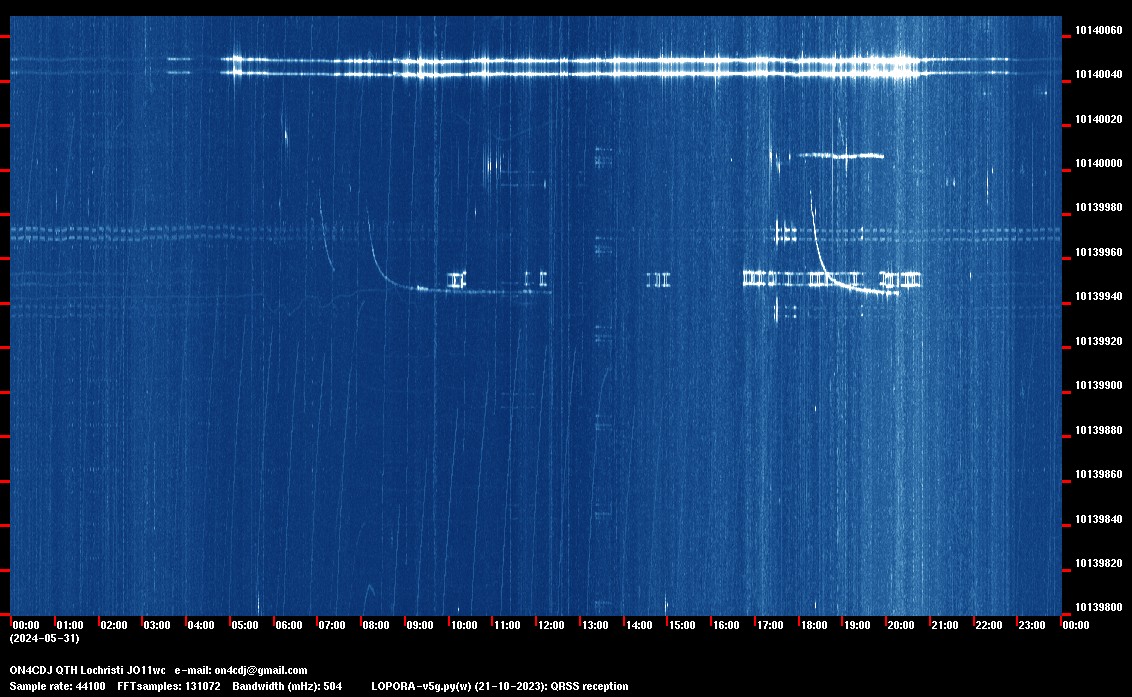Click the 06:00 time axis label
This screenshot has height=697, width=1132.
[289, 625]
